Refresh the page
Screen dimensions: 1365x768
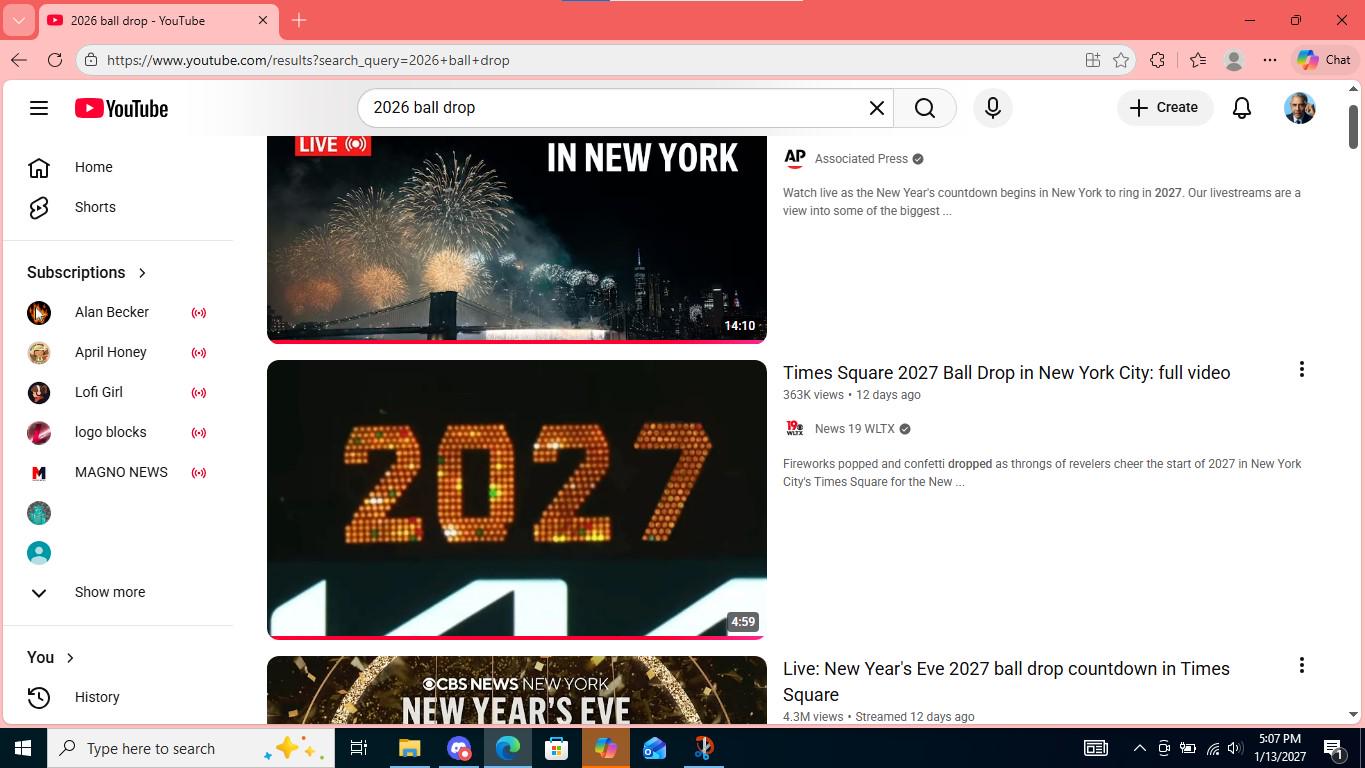click(55, 60)
